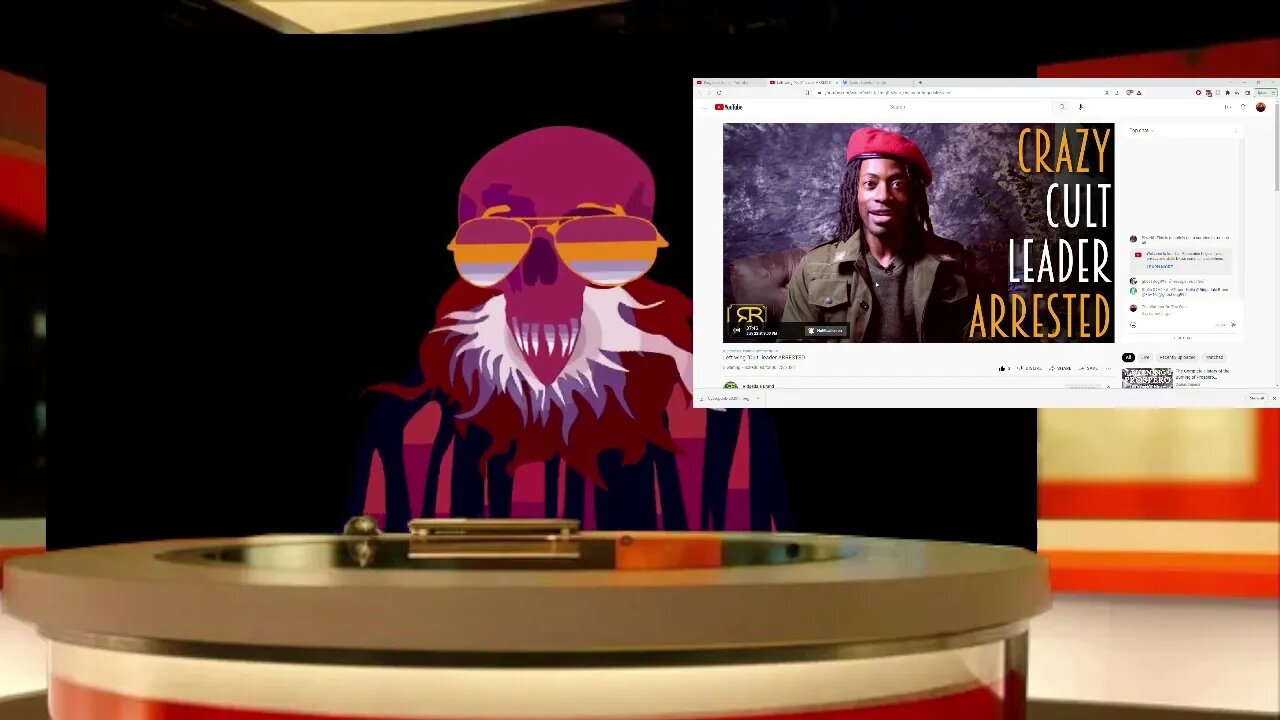The width and height of the screenshot is (1280, 720).
Task: Open 'The Complete History of the Burning of Prospero' title
Action: click(x=1203, y=374)
